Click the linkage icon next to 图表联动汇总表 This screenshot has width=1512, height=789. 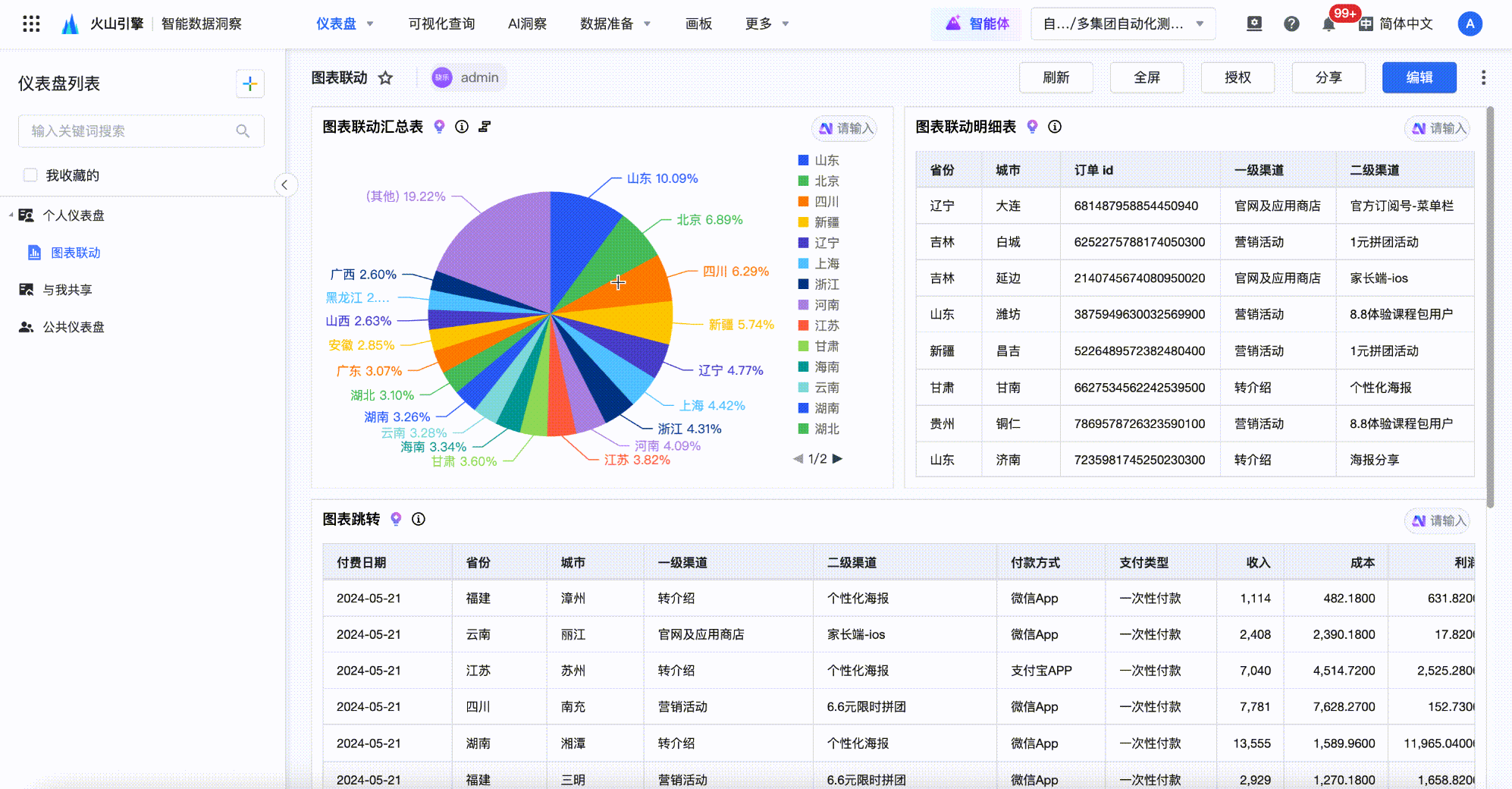click(x=485, y=127)
